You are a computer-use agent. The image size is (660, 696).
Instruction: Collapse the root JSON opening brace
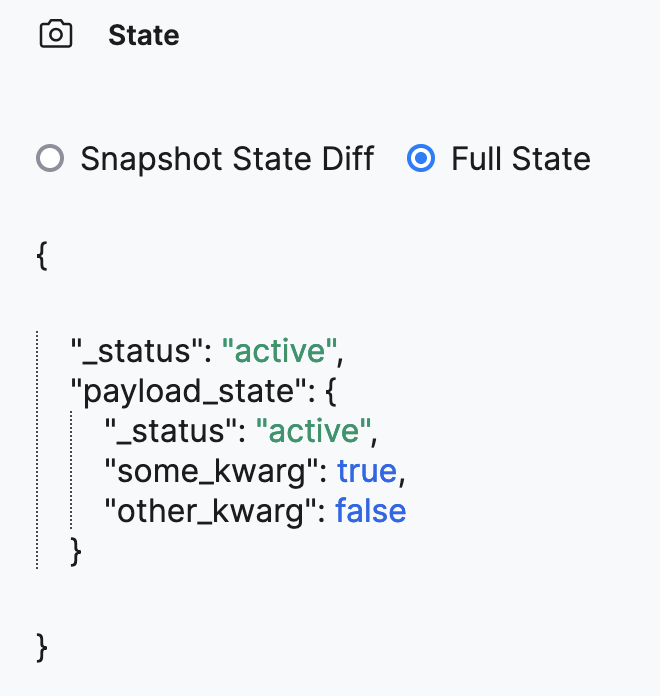pos(42,256)
